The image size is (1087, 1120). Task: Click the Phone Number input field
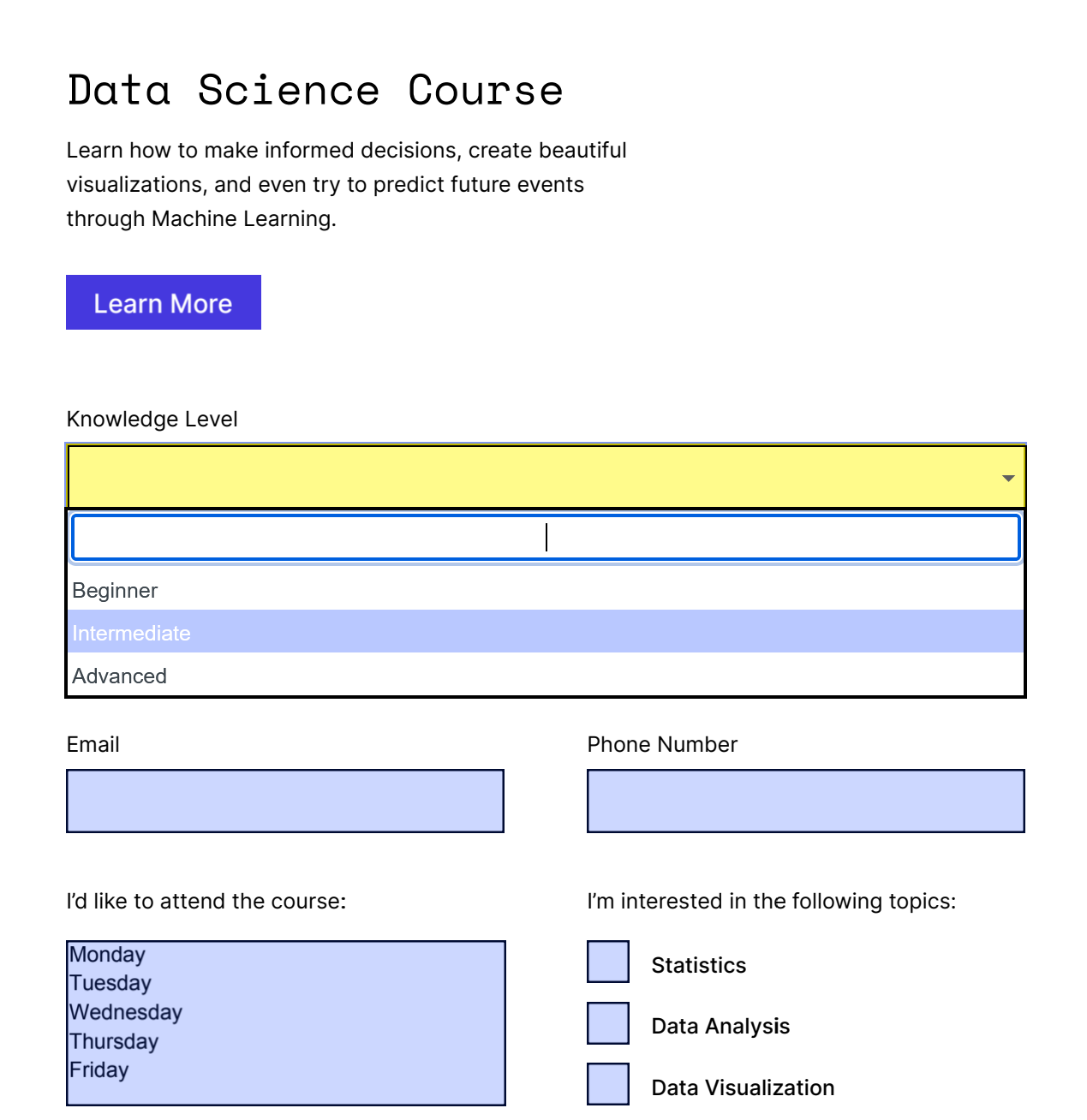tap(805, 801)
